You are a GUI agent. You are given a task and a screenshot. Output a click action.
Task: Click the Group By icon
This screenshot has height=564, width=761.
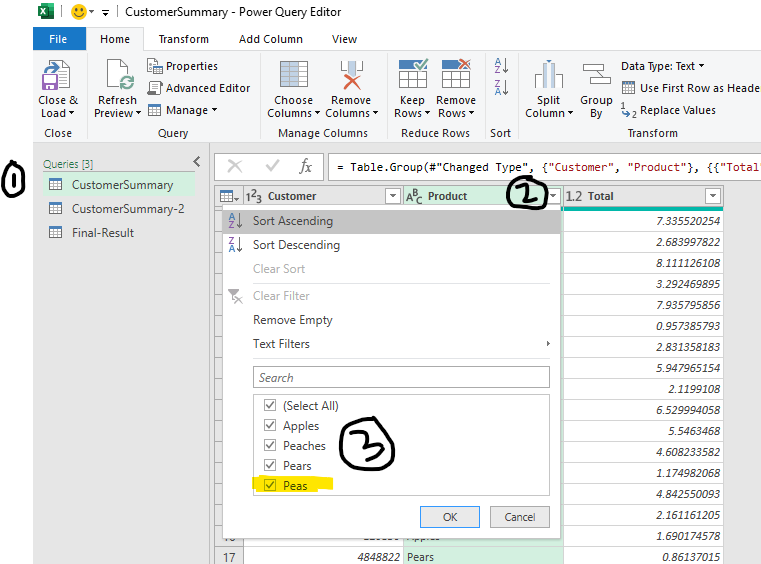point(596,74)
